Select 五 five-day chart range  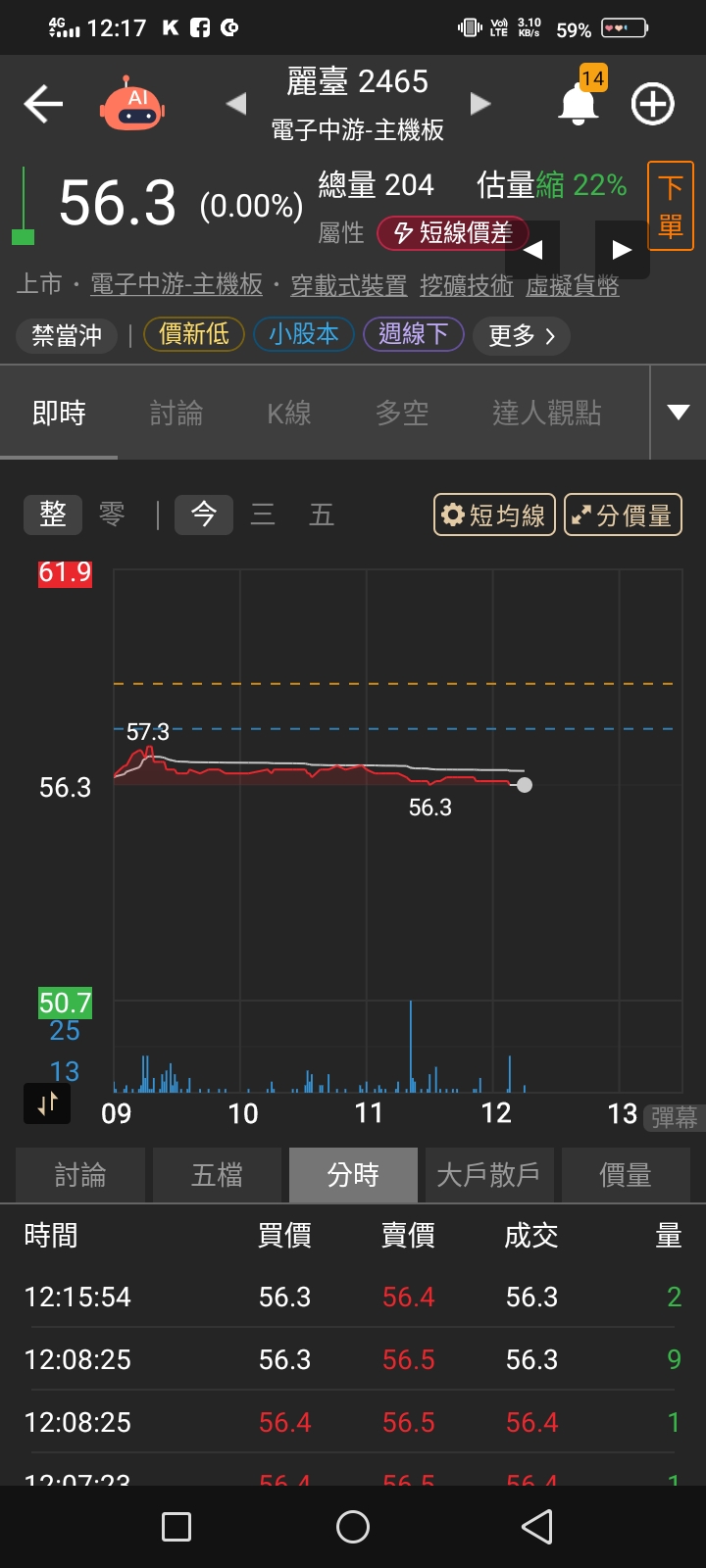[322, 514]
